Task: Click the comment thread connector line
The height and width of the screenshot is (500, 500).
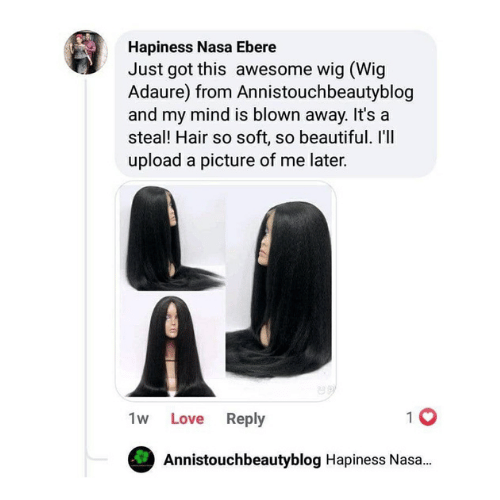Action: (86, 277)
